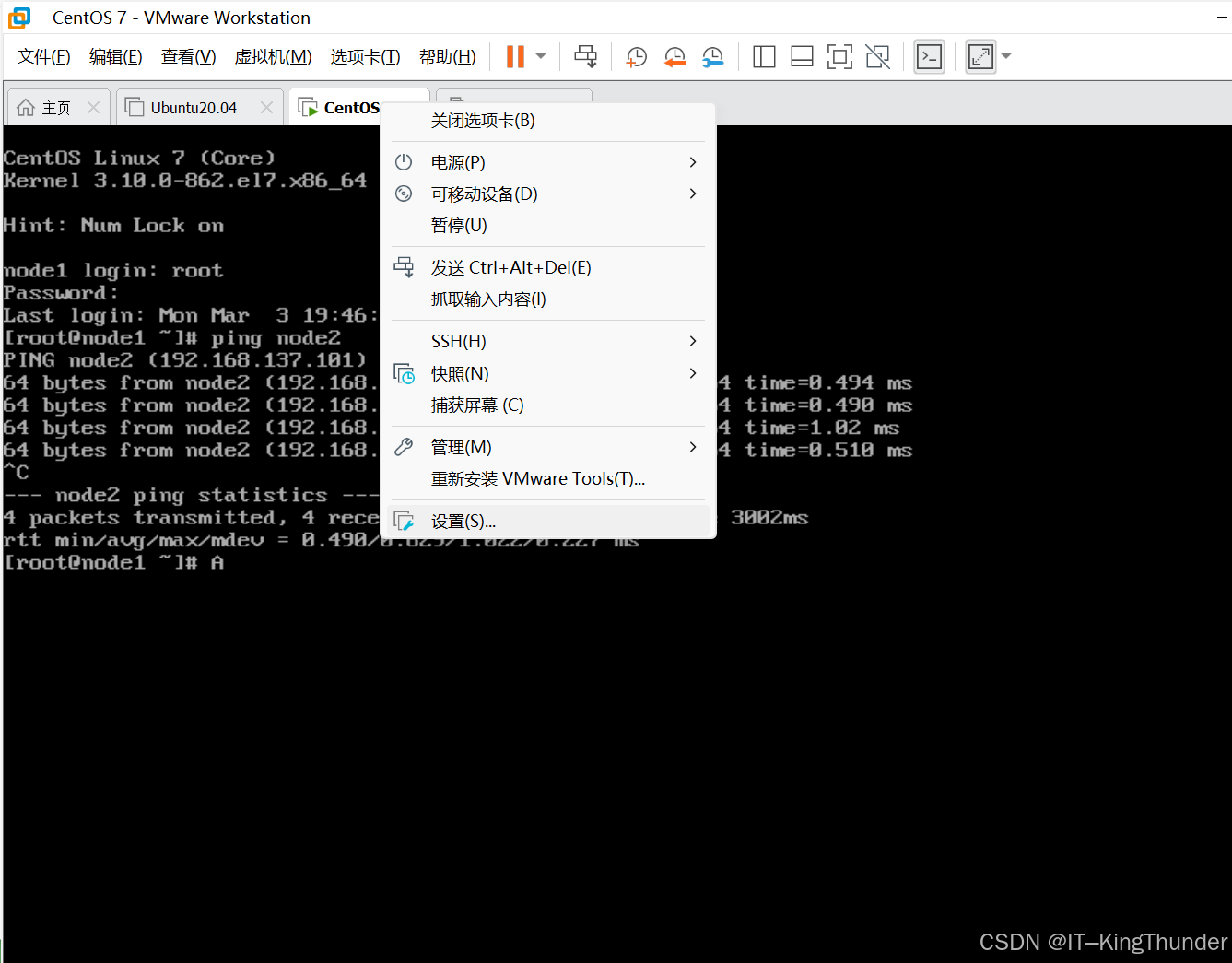
Task: Click the full screen mode icon
Action: [839, 57]
